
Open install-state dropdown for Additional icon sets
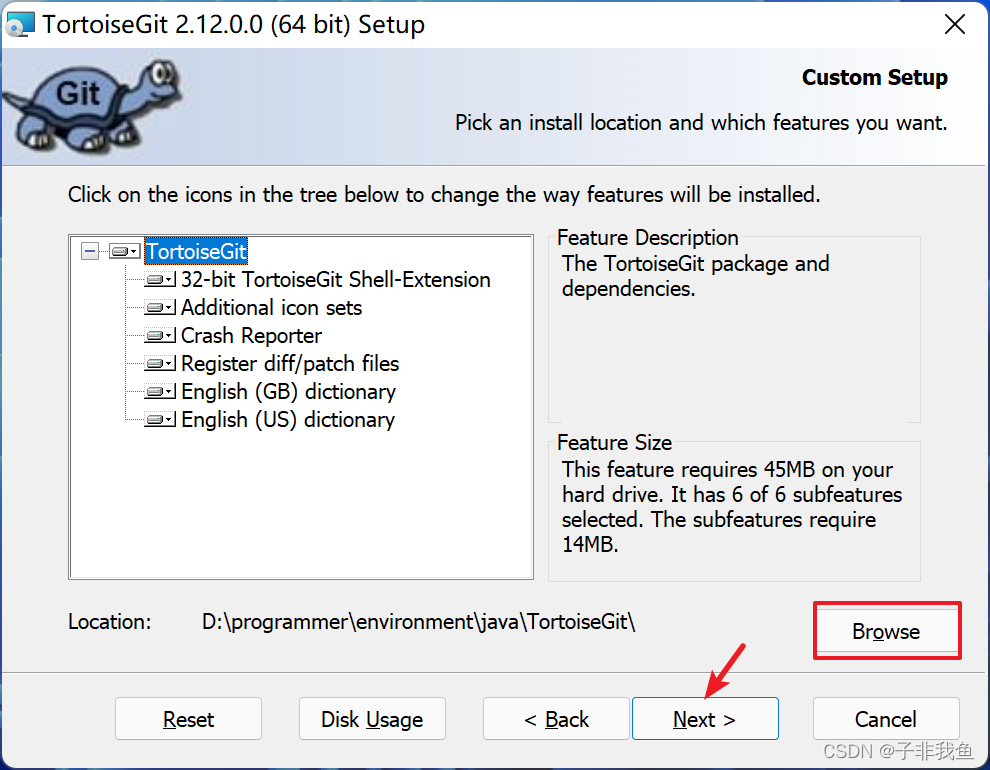(x=160, y=308)
